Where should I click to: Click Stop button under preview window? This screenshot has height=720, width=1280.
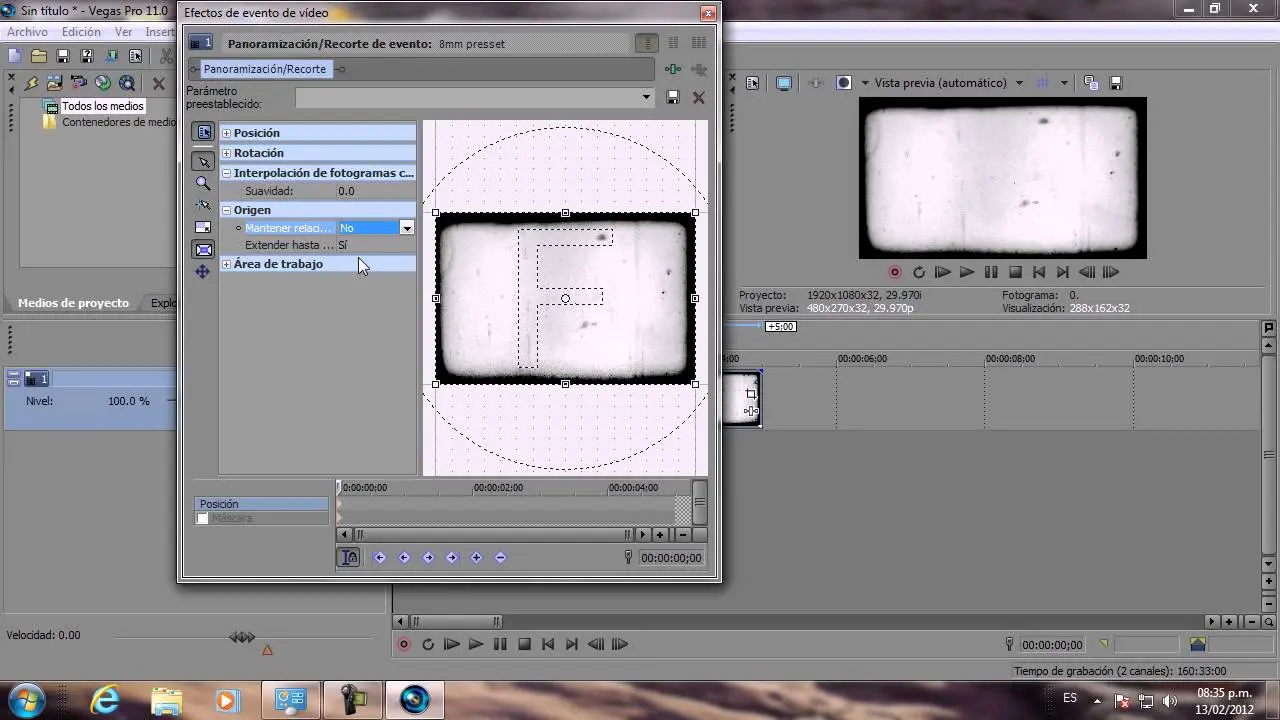click(1015, 272)
